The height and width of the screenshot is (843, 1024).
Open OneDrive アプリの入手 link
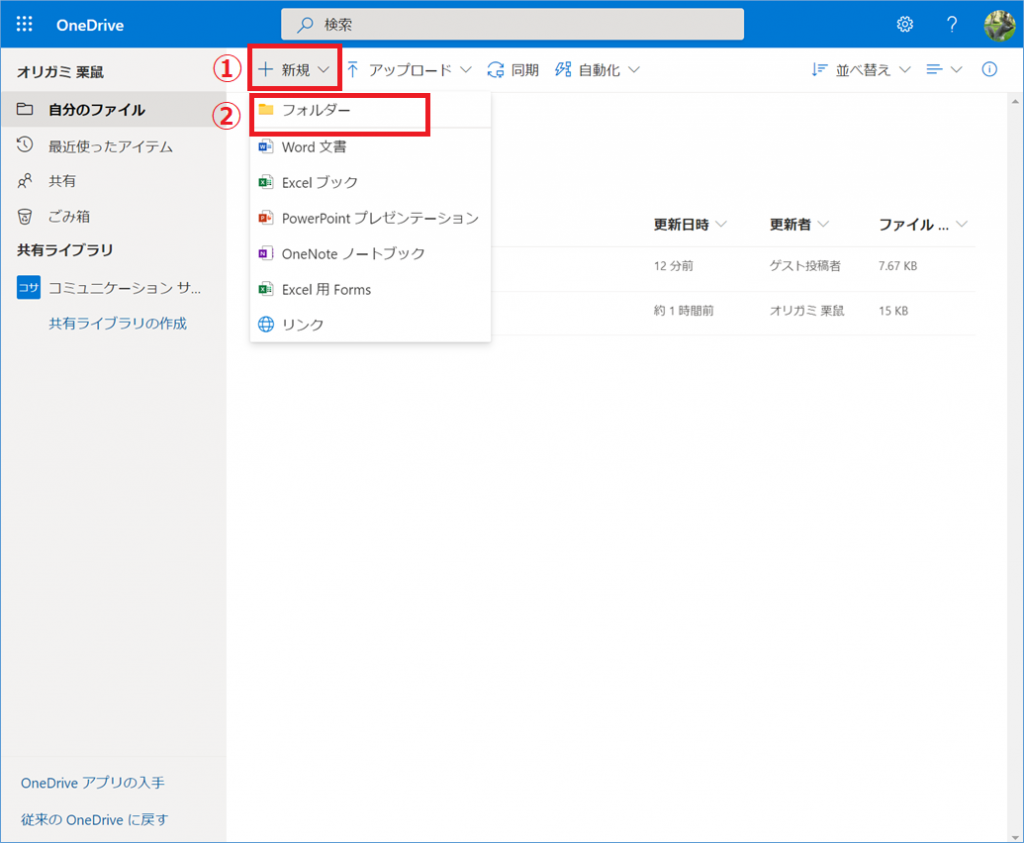[93, 782]
